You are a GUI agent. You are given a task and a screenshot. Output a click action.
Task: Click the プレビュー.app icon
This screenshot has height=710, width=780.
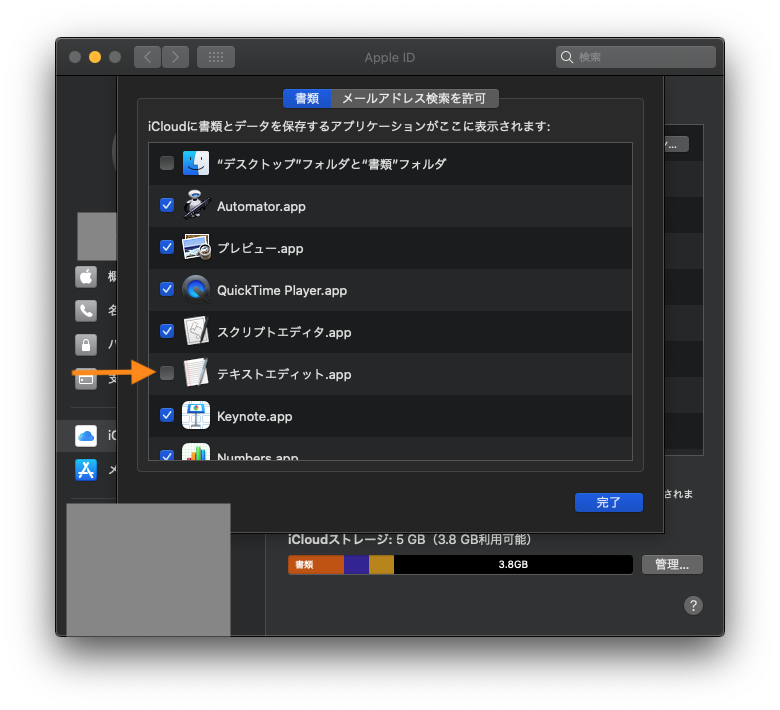point(195,247)
